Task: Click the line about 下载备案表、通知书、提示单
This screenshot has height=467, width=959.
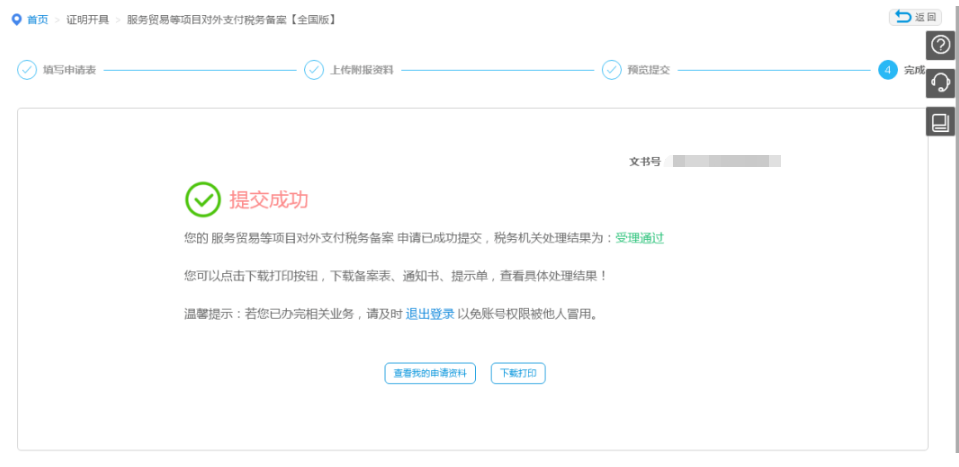Action: [396, 276]
